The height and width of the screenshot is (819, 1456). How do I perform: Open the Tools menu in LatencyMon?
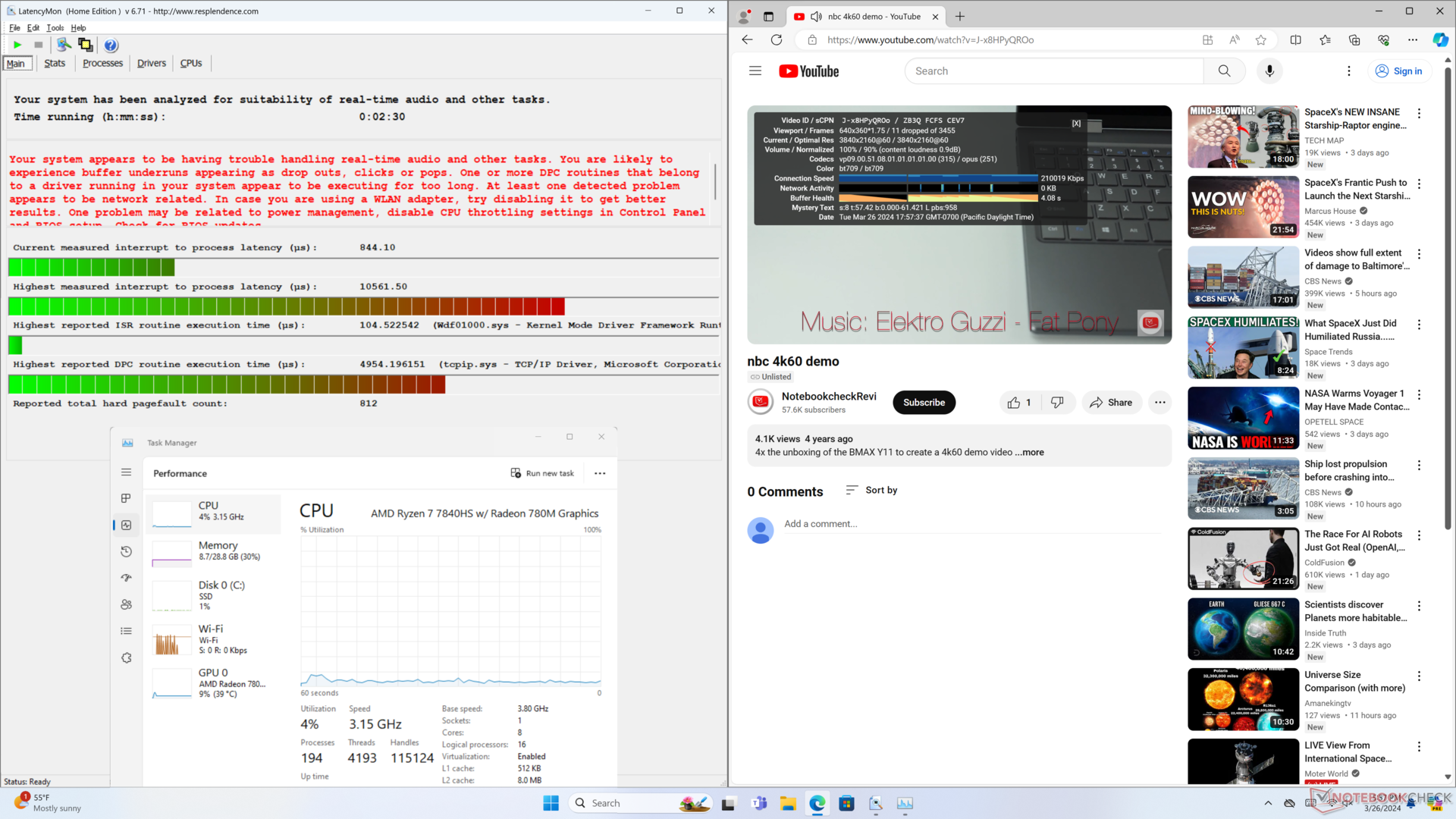55,28
